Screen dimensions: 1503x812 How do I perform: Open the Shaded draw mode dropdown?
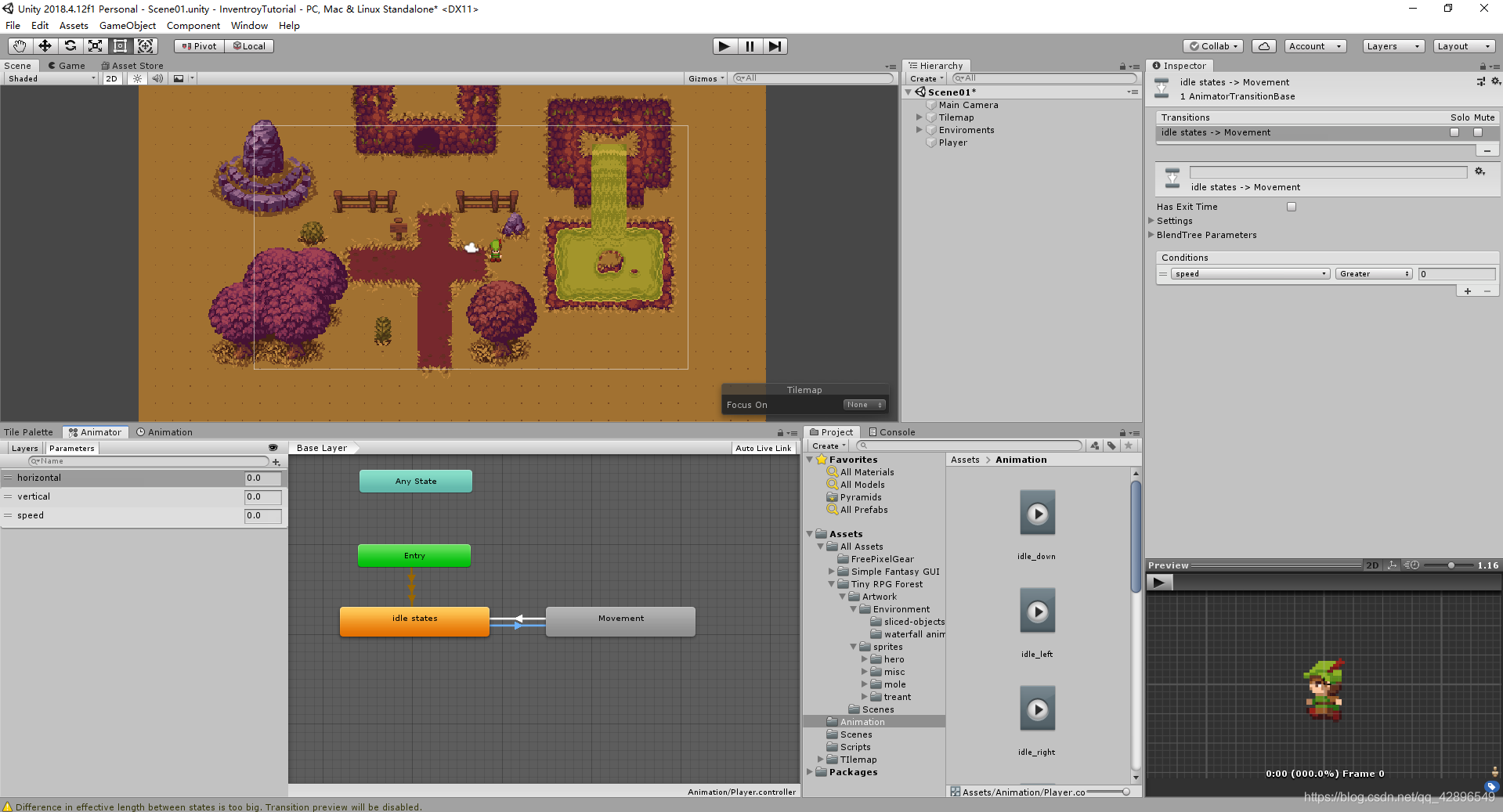point(50,78)
